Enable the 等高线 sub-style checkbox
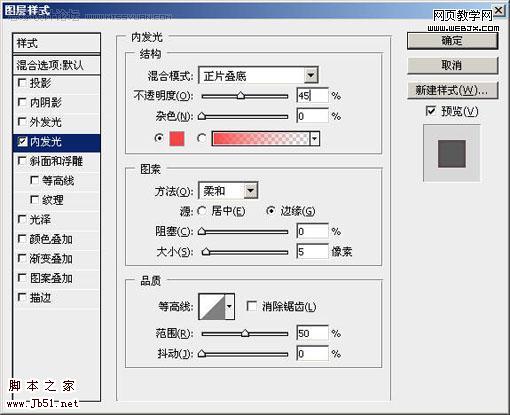Viewport: 510px width, 415px height. pyautogui.click(x=34, y=180)
